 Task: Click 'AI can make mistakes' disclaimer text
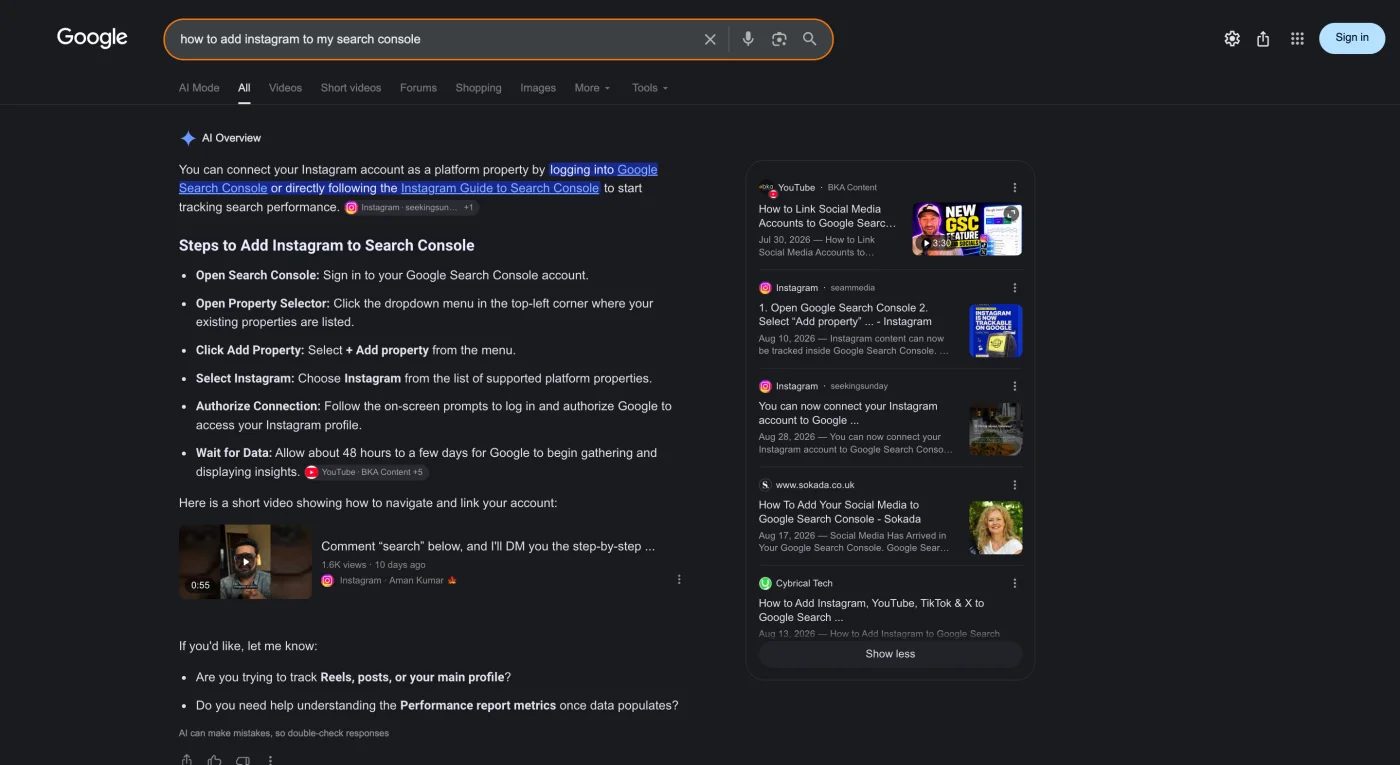point(284,733)
